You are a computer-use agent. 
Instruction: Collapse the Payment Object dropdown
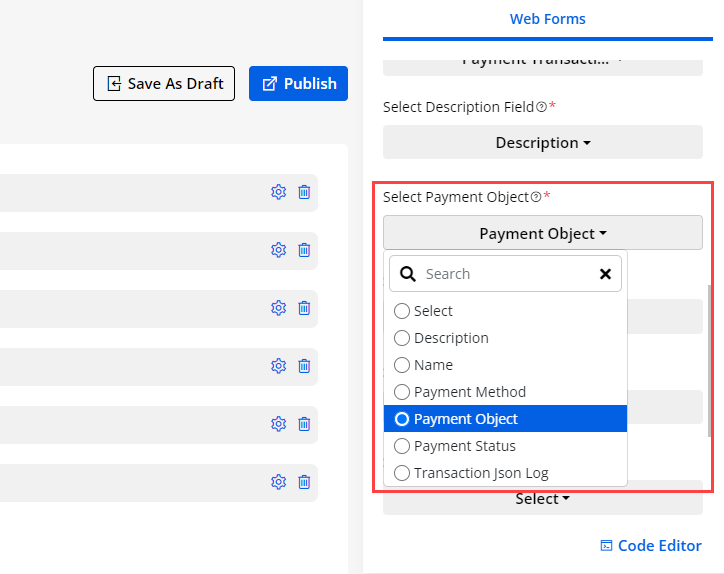(x=543, y=234)
